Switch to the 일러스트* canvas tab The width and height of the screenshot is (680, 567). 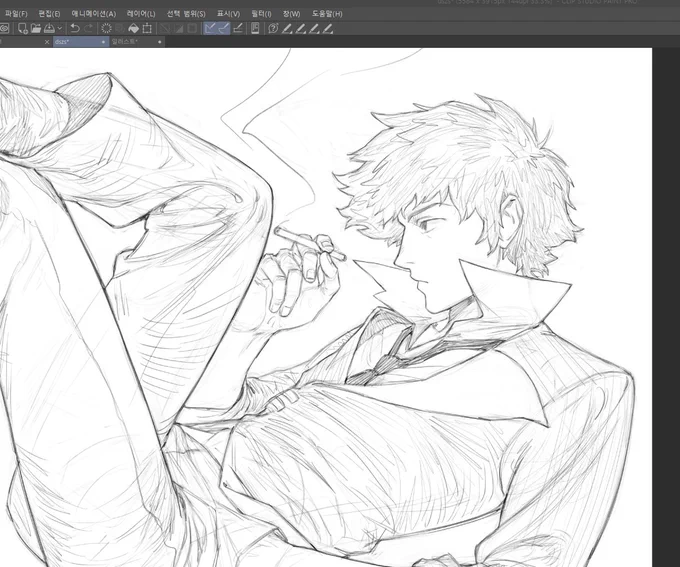pos(137,42)
